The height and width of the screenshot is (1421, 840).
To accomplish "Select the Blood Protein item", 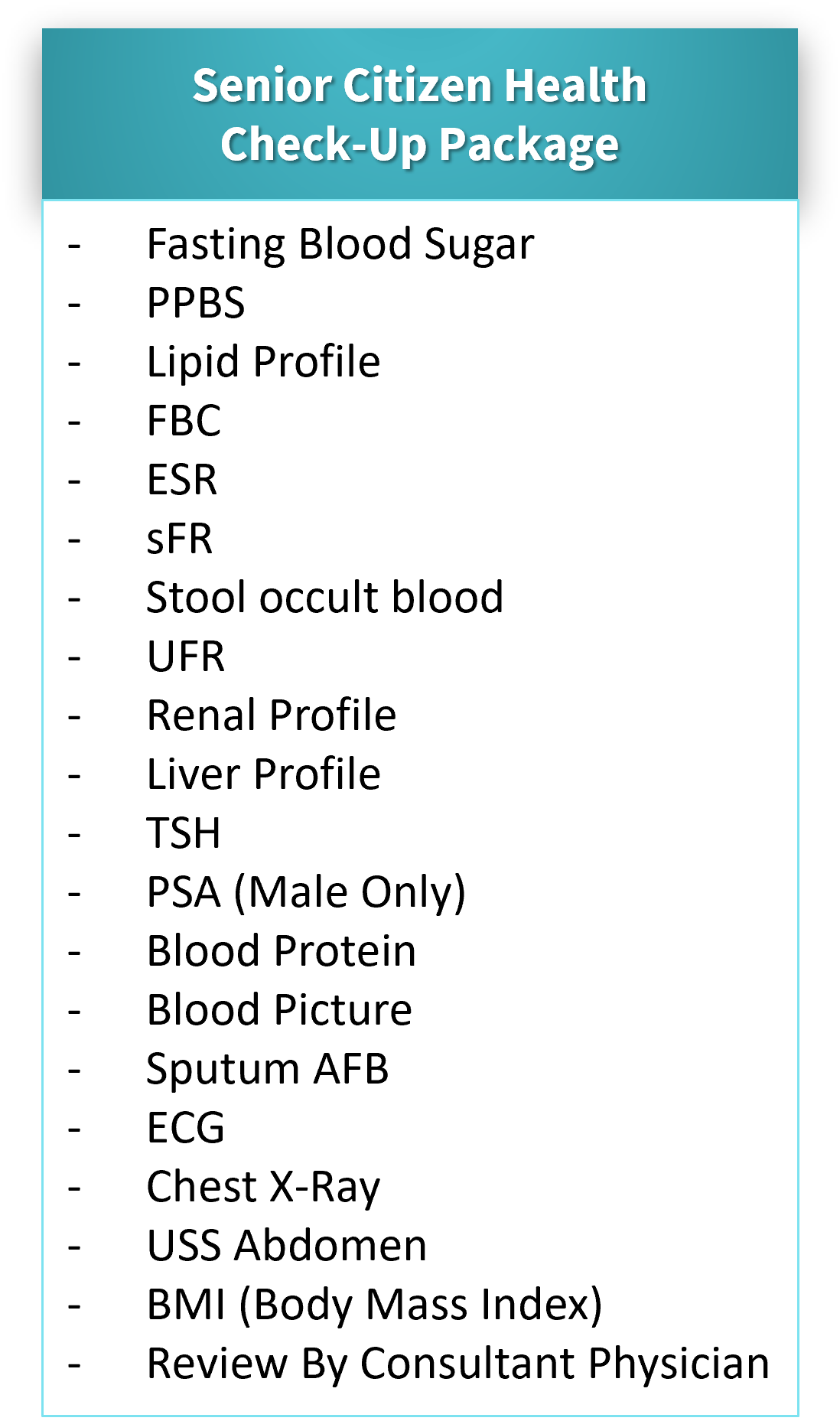I will (x=281, y=951).
